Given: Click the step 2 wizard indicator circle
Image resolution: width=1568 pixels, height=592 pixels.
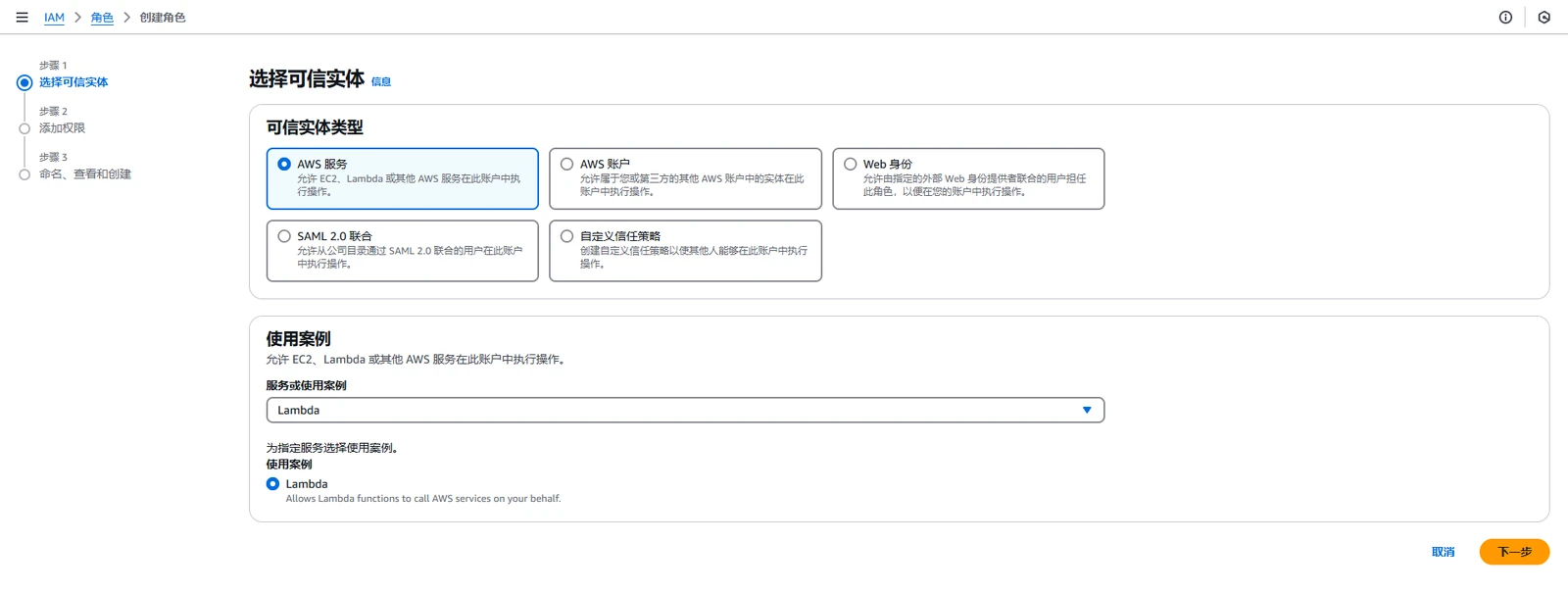Looking at the screenshot, I should (x=24, y=128).
